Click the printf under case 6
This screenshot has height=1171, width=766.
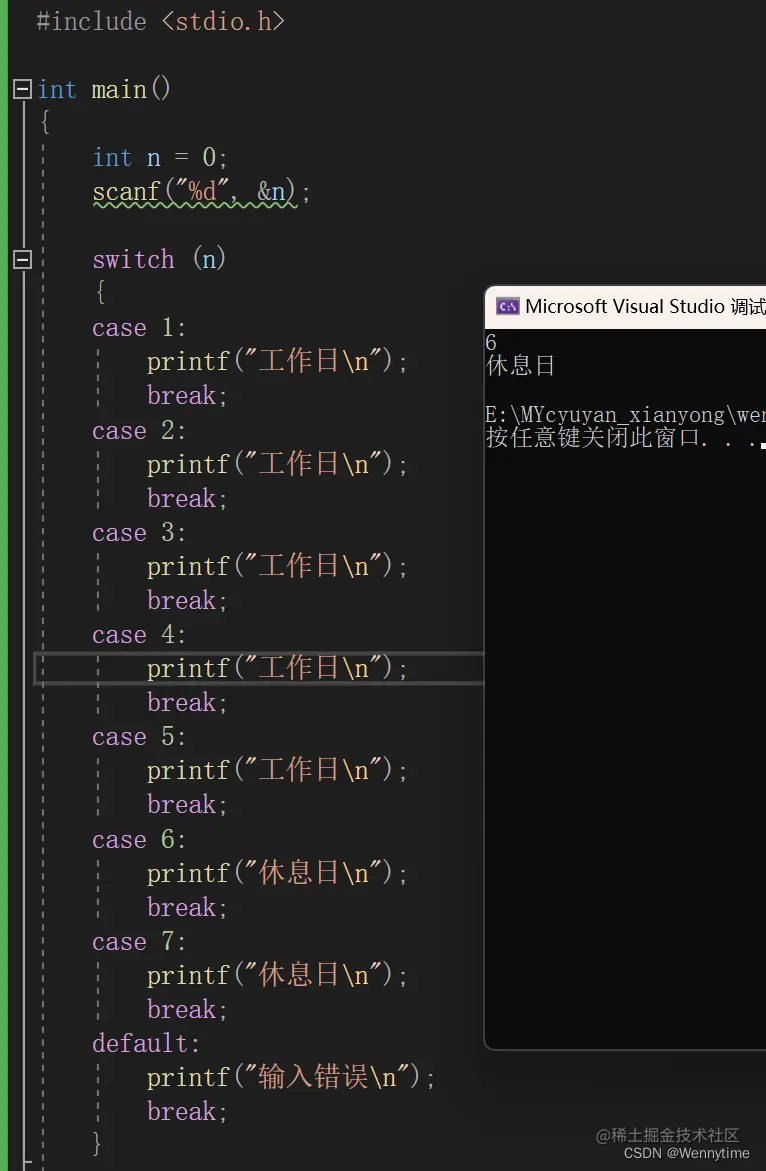point(278,873)
